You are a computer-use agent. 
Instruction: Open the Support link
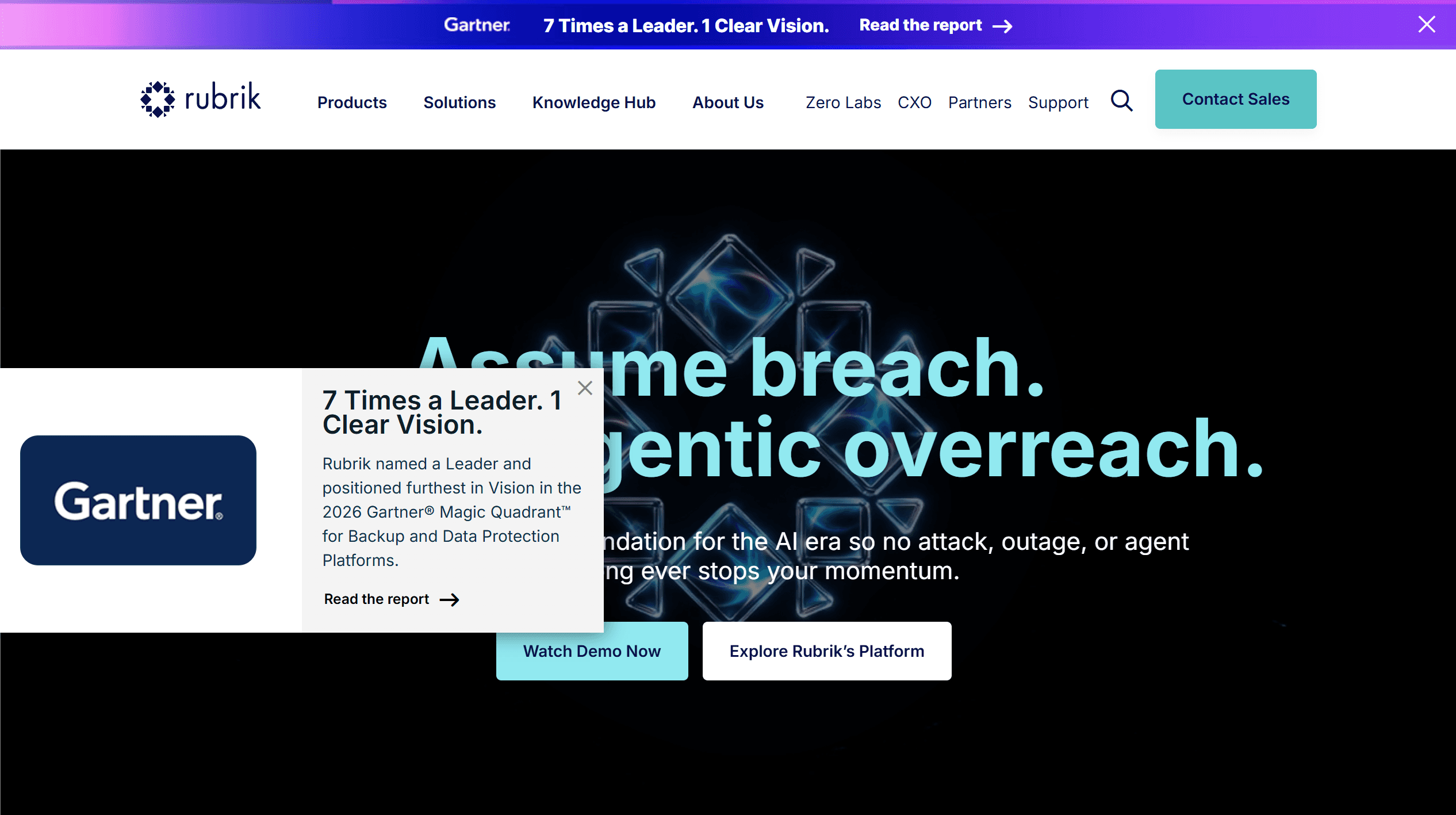coord(1058,102)
